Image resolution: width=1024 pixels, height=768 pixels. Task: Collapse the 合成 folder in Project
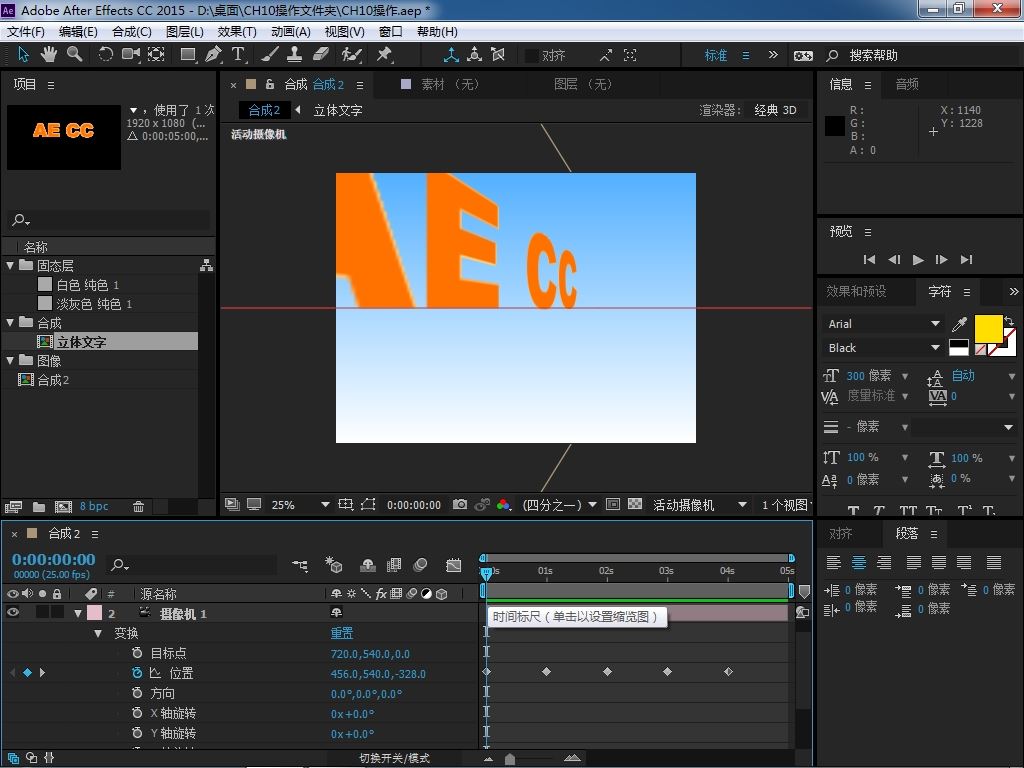[10, 323]
